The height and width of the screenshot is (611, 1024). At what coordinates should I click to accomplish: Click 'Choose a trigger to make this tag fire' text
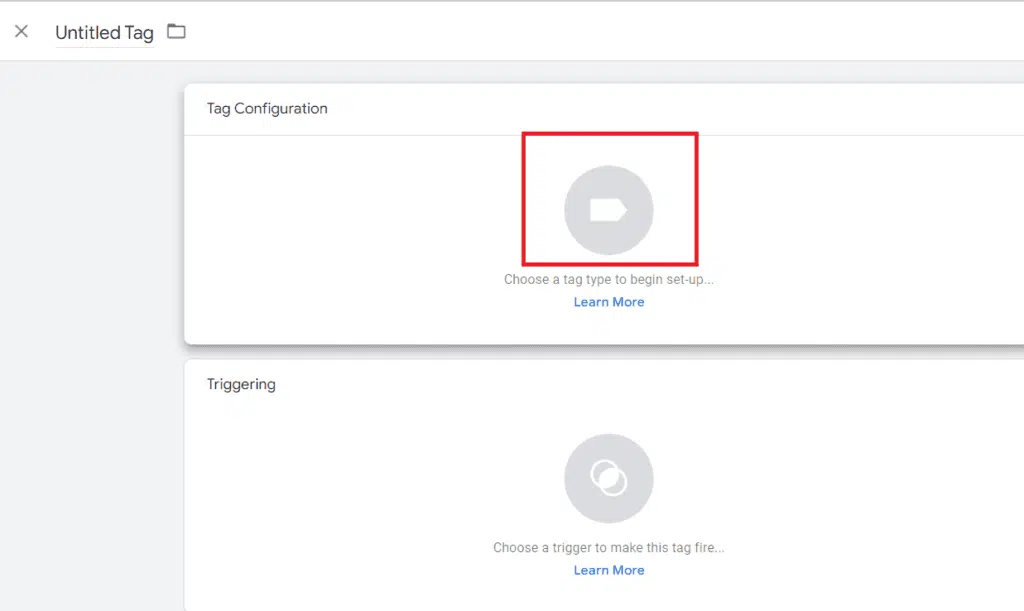coord(608,548)
